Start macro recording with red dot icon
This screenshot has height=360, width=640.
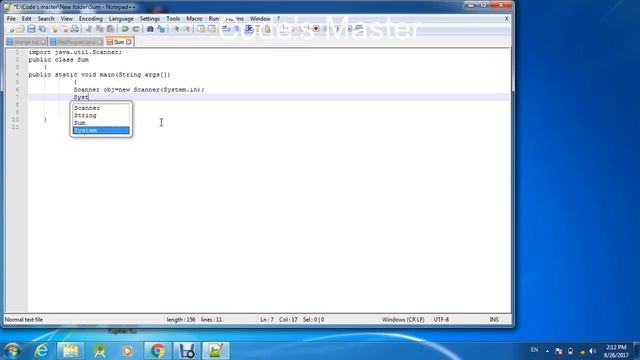point(316,29)
